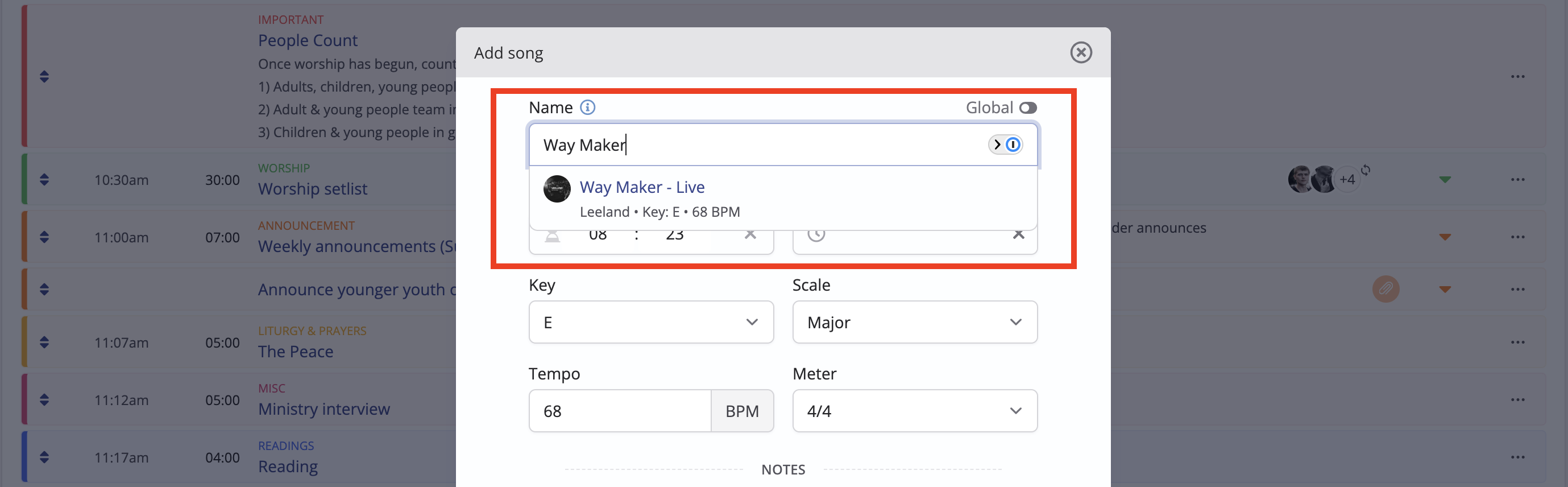Image resolution: width=1568 pixels, height=487 pixels.
Task: Open Announce younger youth row options menu
Action: coord(1517,289)
